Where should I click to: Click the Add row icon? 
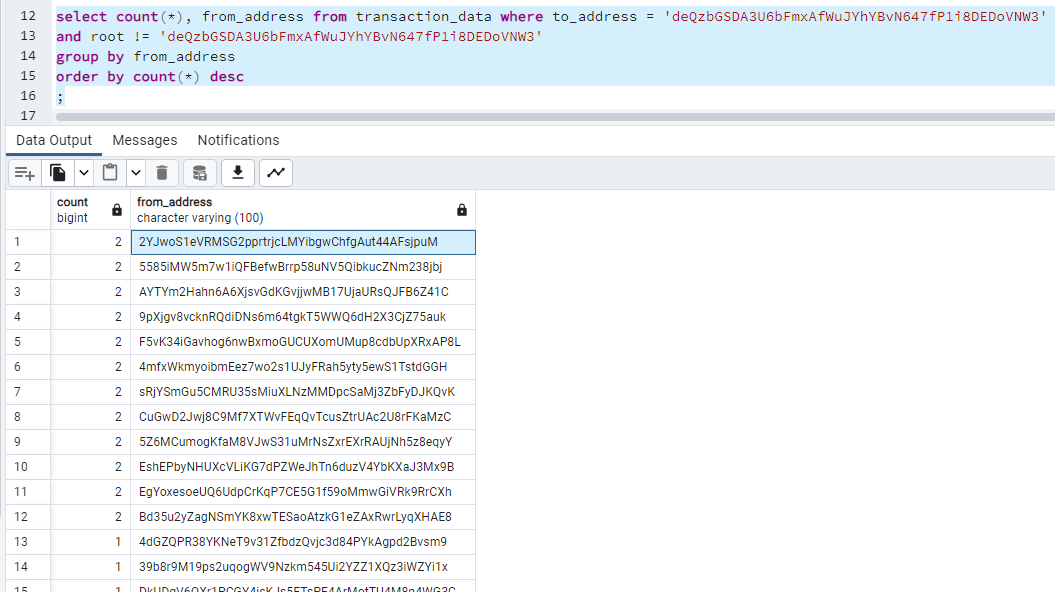pyautogui.click(x=25, y=173)
